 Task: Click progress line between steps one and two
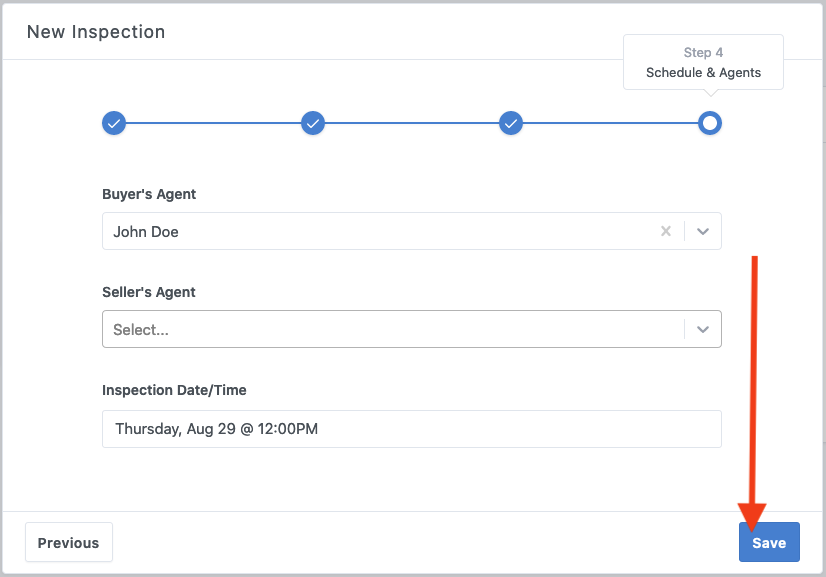(213, 123)
